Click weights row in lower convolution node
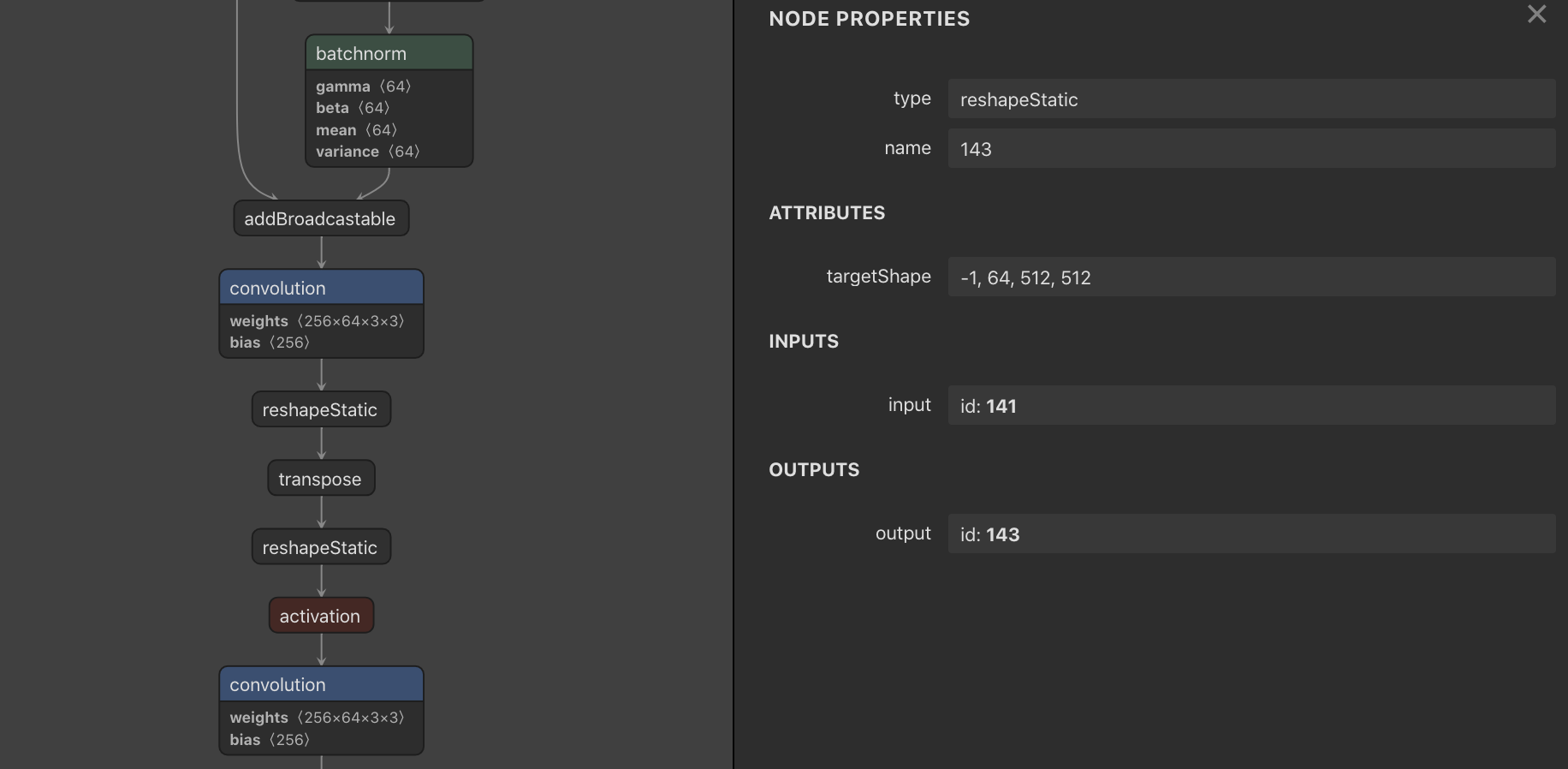The image size is (1568, 769). (x=317, y=718)
